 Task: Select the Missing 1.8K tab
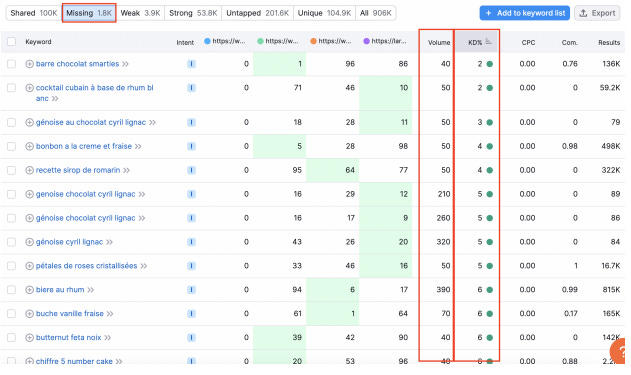[89, 13]
